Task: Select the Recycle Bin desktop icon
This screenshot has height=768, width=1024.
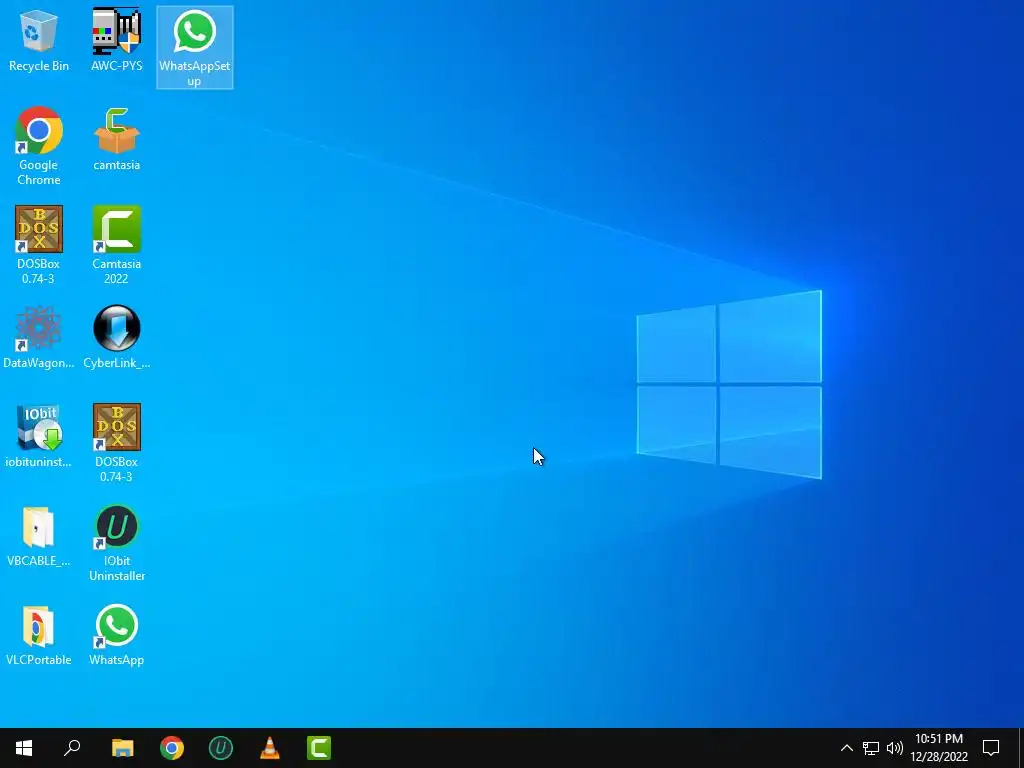Action: point(39,40)
